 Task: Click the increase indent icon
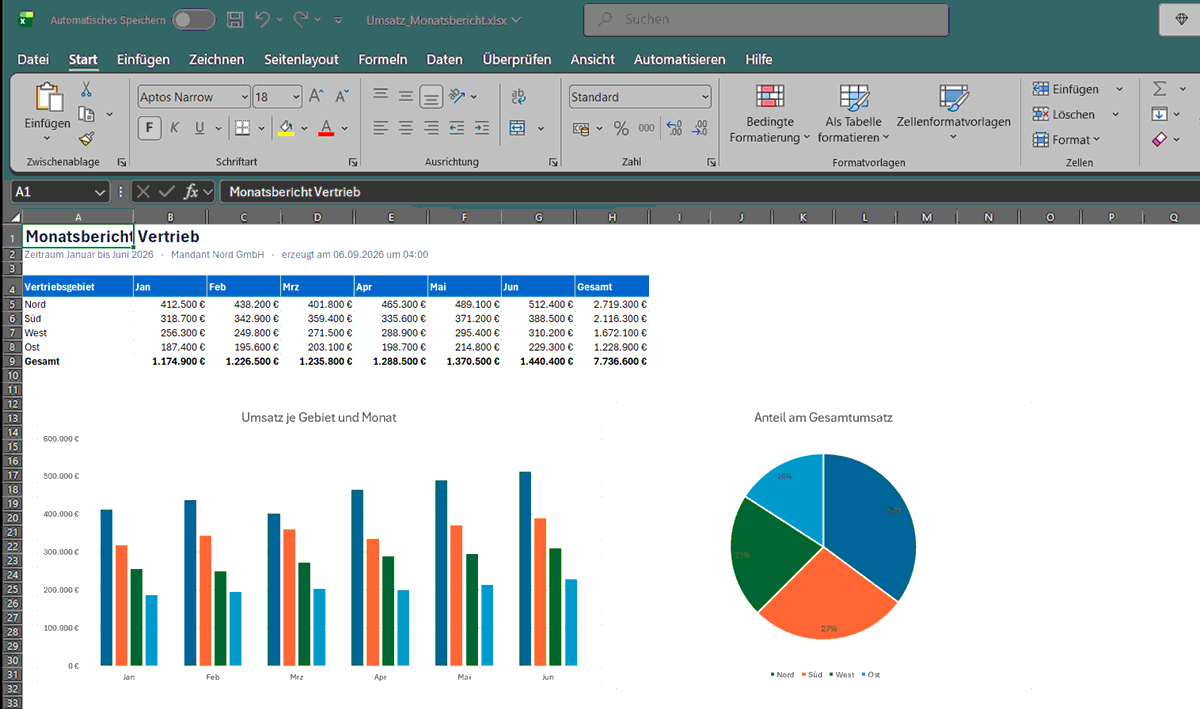point(482,128)
